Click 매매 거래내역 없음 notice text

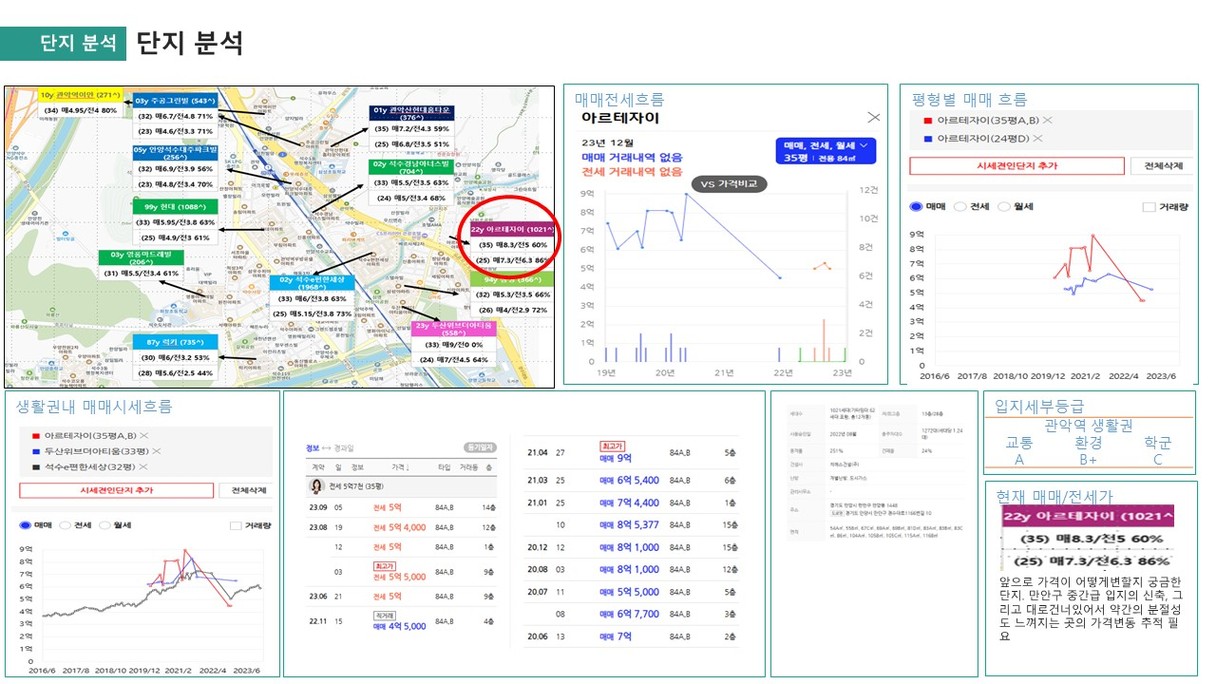click(x=631, y=157)
